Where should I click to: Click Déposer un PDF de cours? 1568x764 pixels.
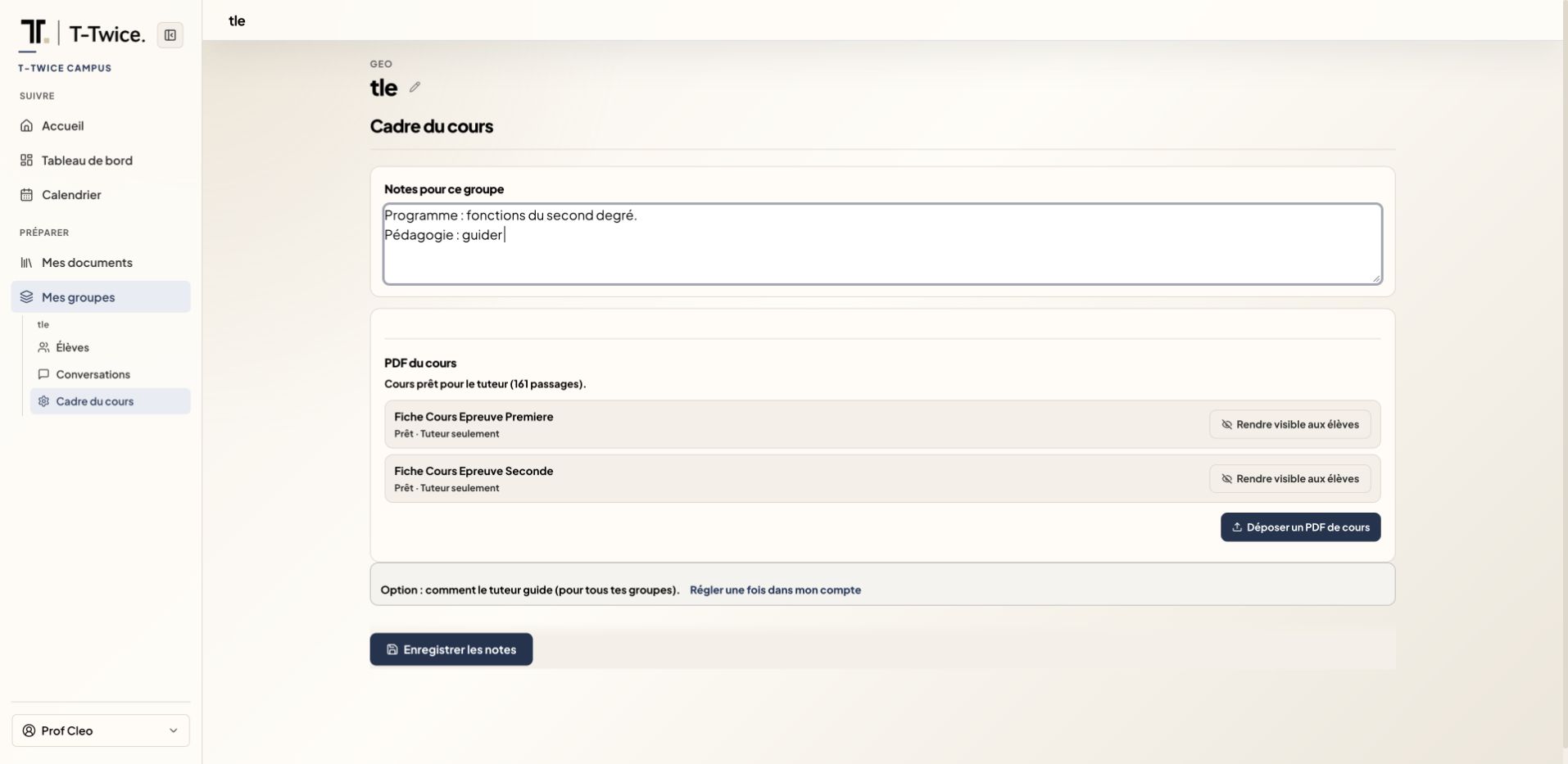click(x=1300, y=527)
